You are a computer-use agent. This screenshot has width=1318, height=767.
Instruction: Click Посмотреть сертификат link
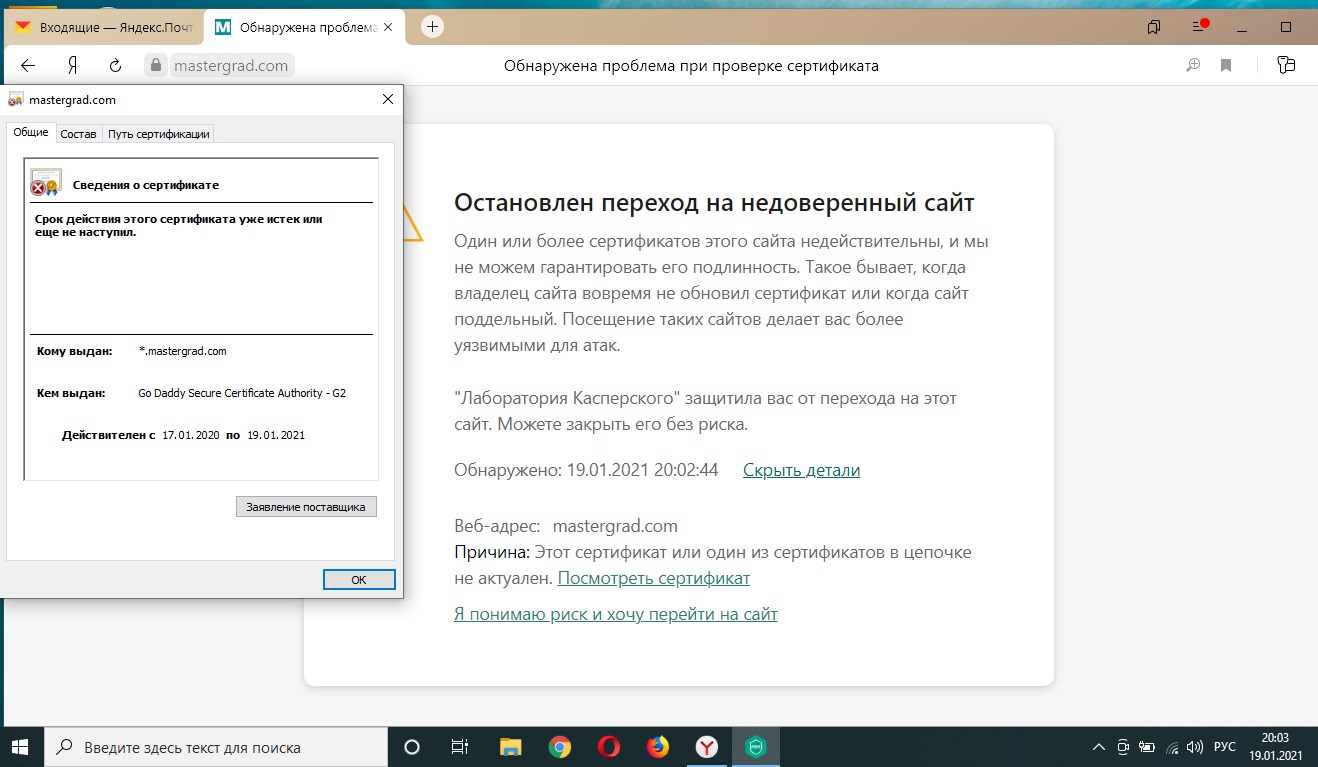653,578
